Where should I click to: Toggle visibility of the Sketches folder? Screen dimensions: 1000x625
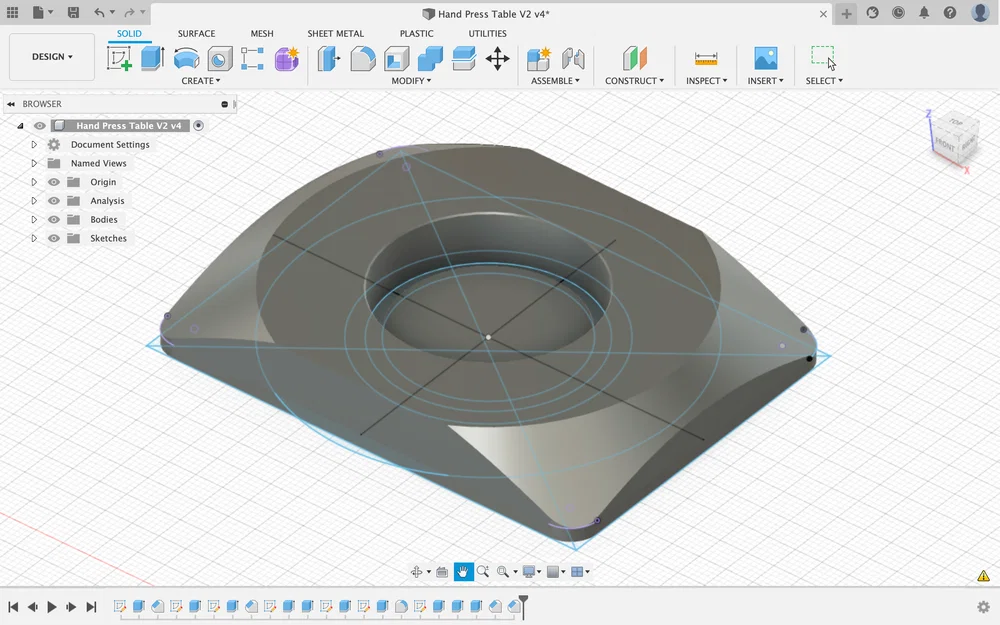click(x=54, y=239)
